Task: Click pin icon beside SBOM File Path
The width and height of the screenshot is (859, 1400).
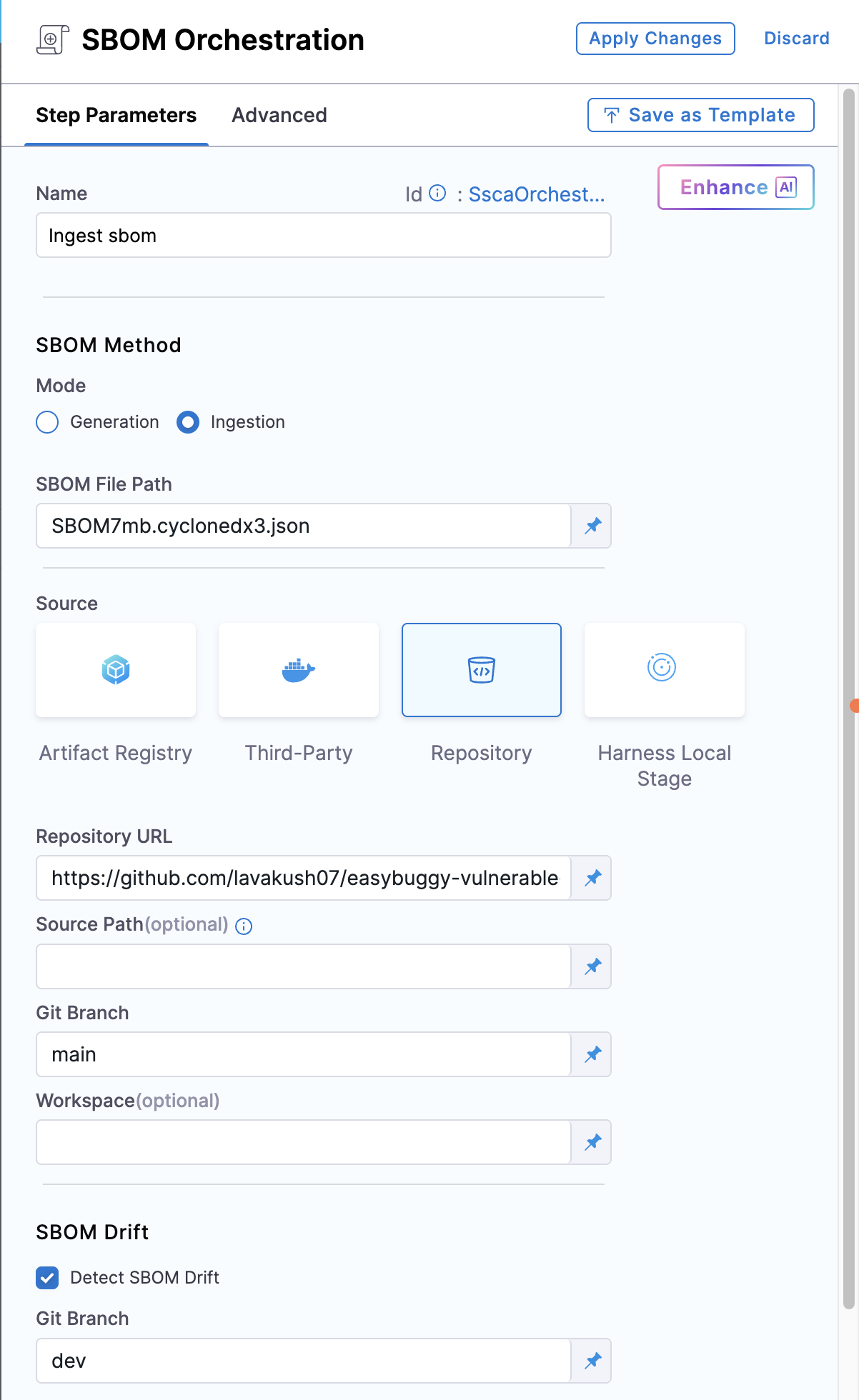Action: click(x=592, y=526)
